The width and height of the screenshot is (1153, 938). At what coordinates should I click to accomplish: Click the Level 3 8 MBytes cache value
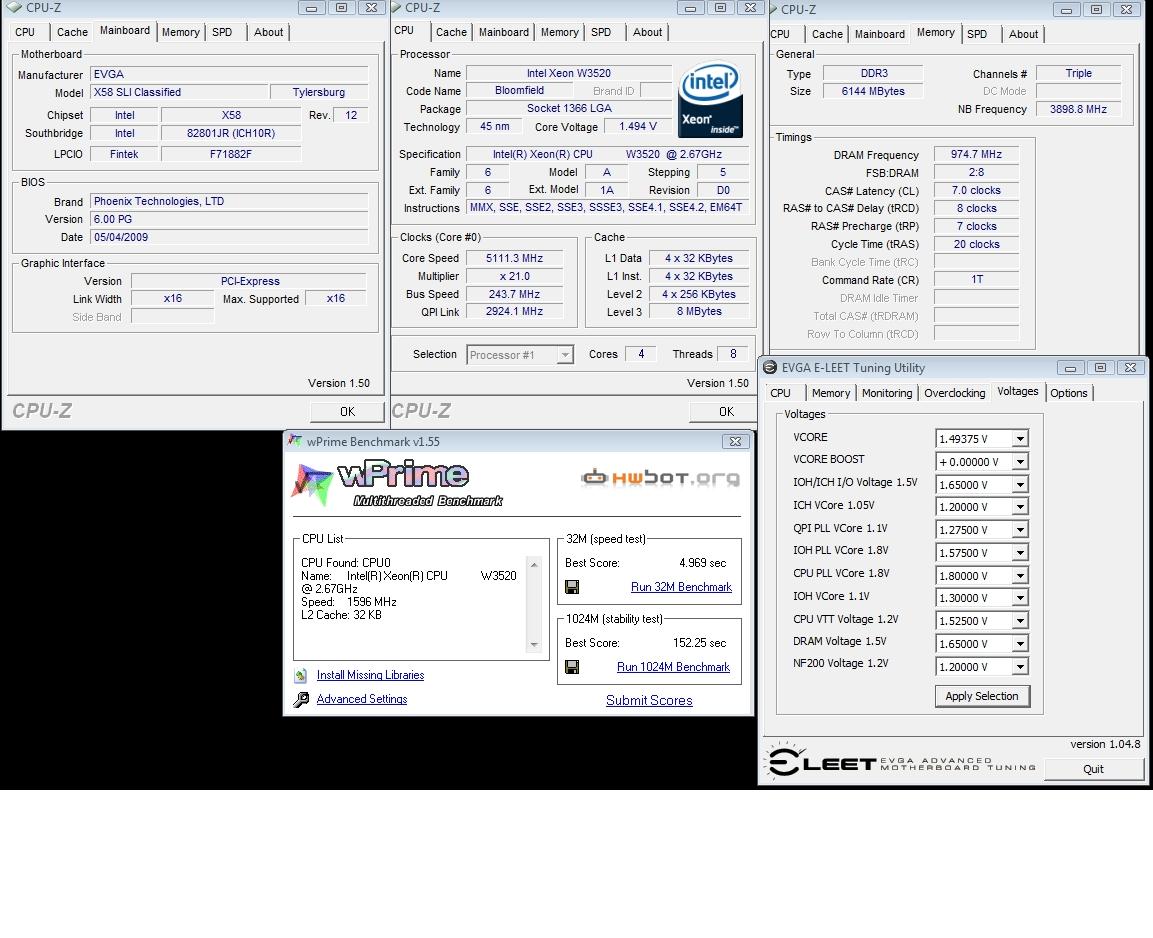pos(699,312)
